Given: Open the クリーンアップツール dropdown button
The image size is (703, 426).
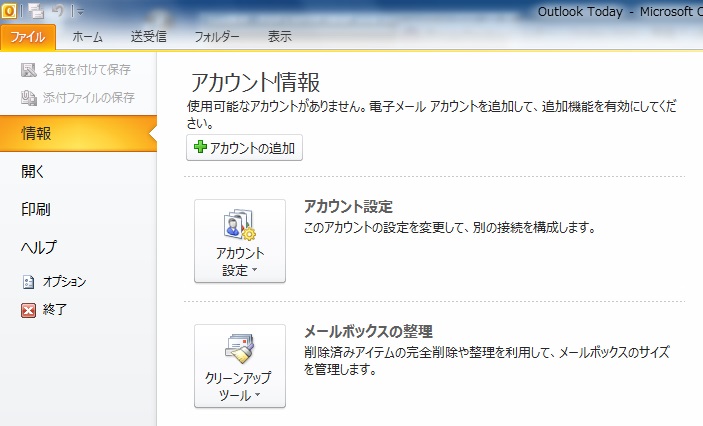Looking at the screenshot, I should [x=240, y=366].
